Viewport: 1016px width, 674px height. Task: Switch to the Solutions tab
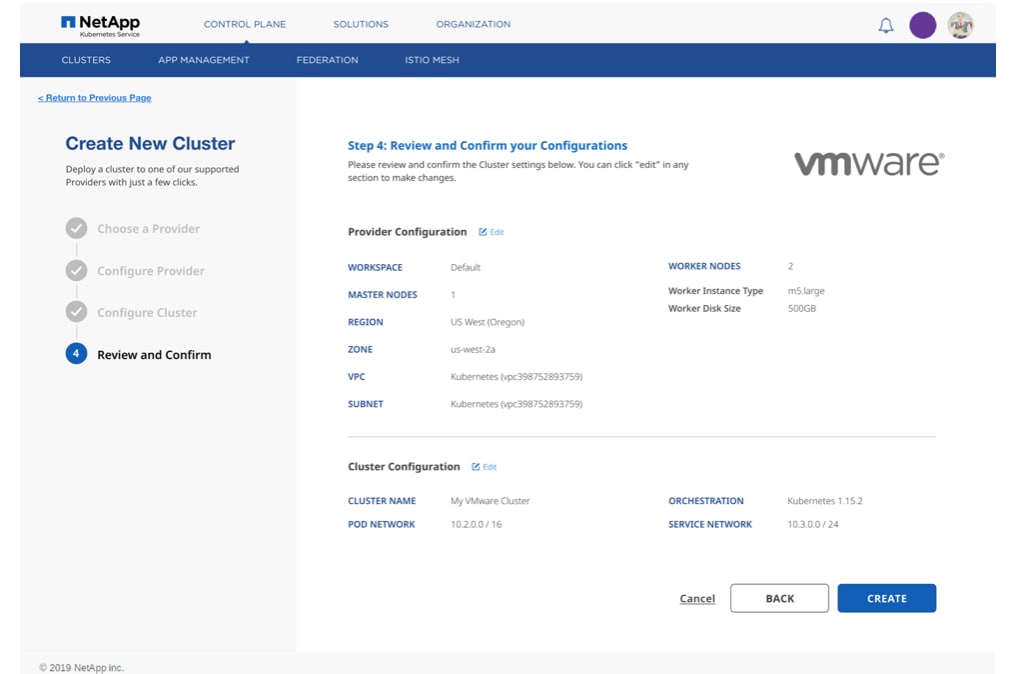(360, 24)
